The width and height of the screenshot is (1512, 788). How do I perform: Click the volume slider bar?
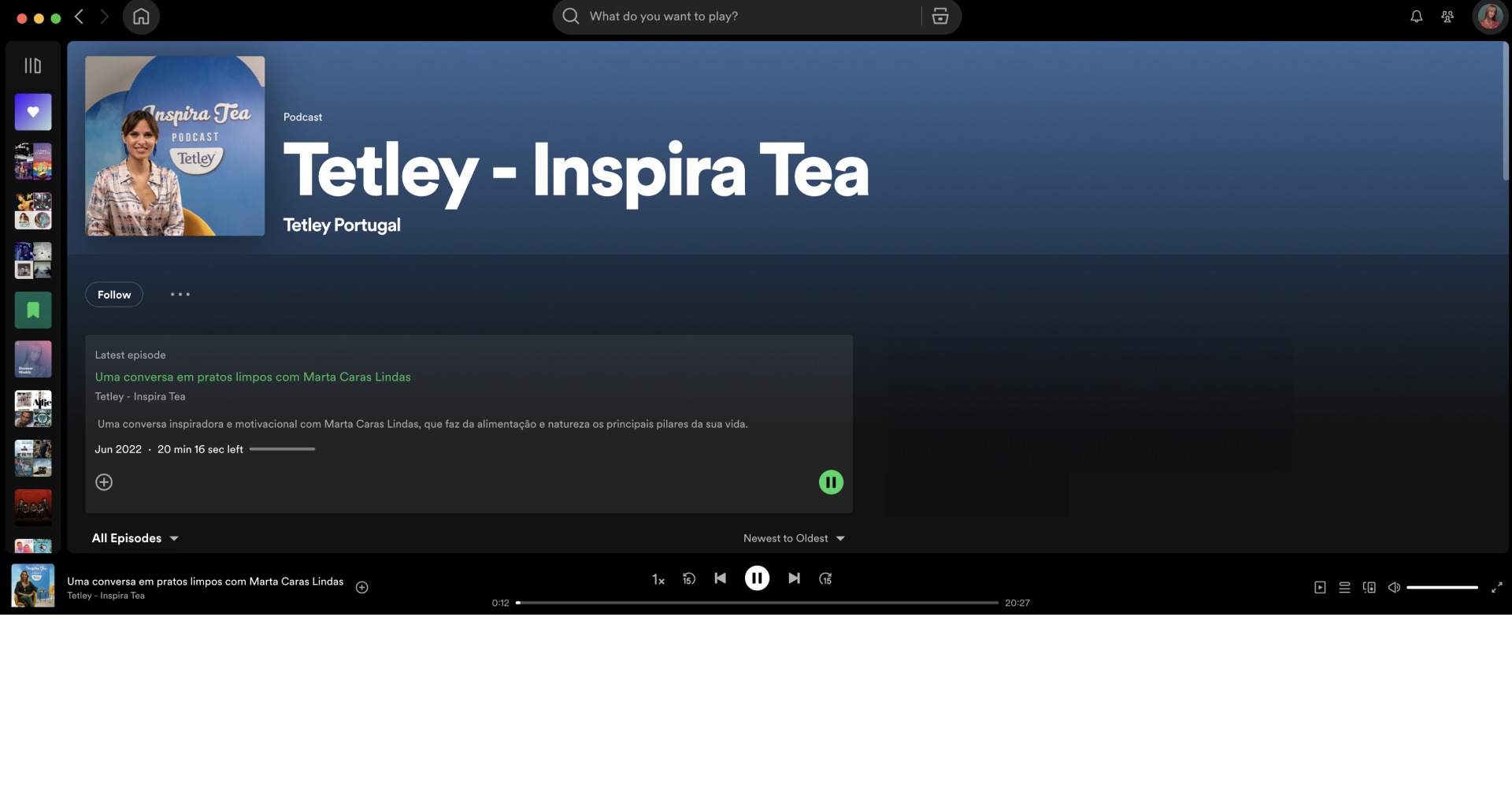point(1442,587)
